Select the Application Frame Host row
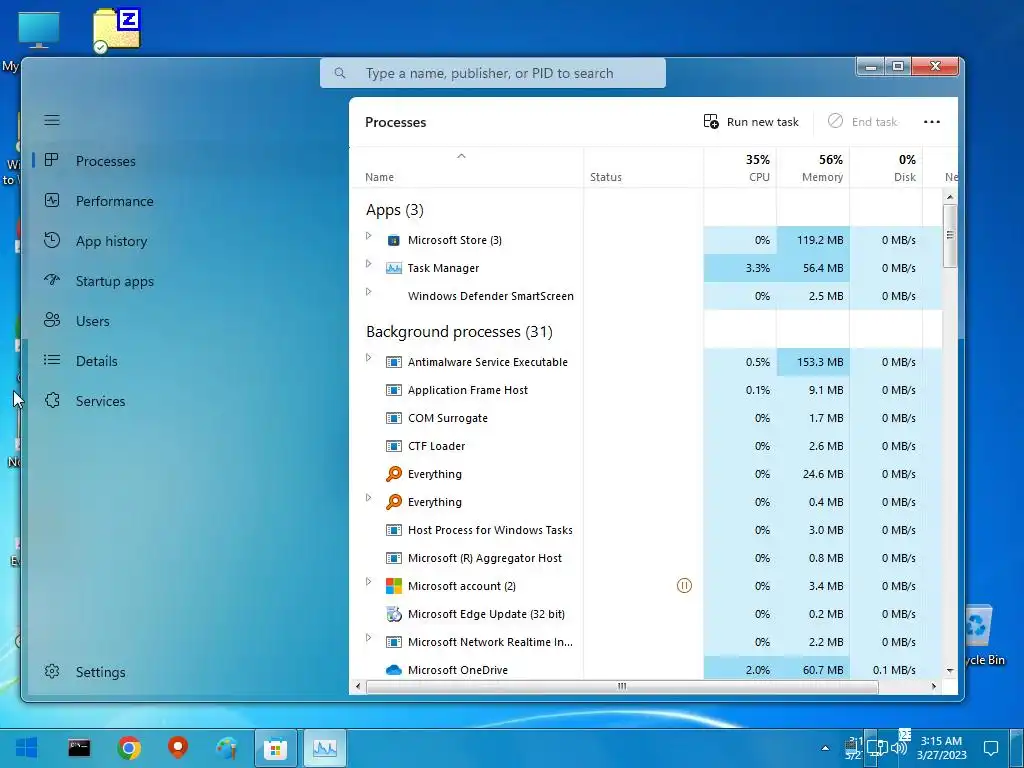This screenshot has height=768, width=1024. click(646, 390)
